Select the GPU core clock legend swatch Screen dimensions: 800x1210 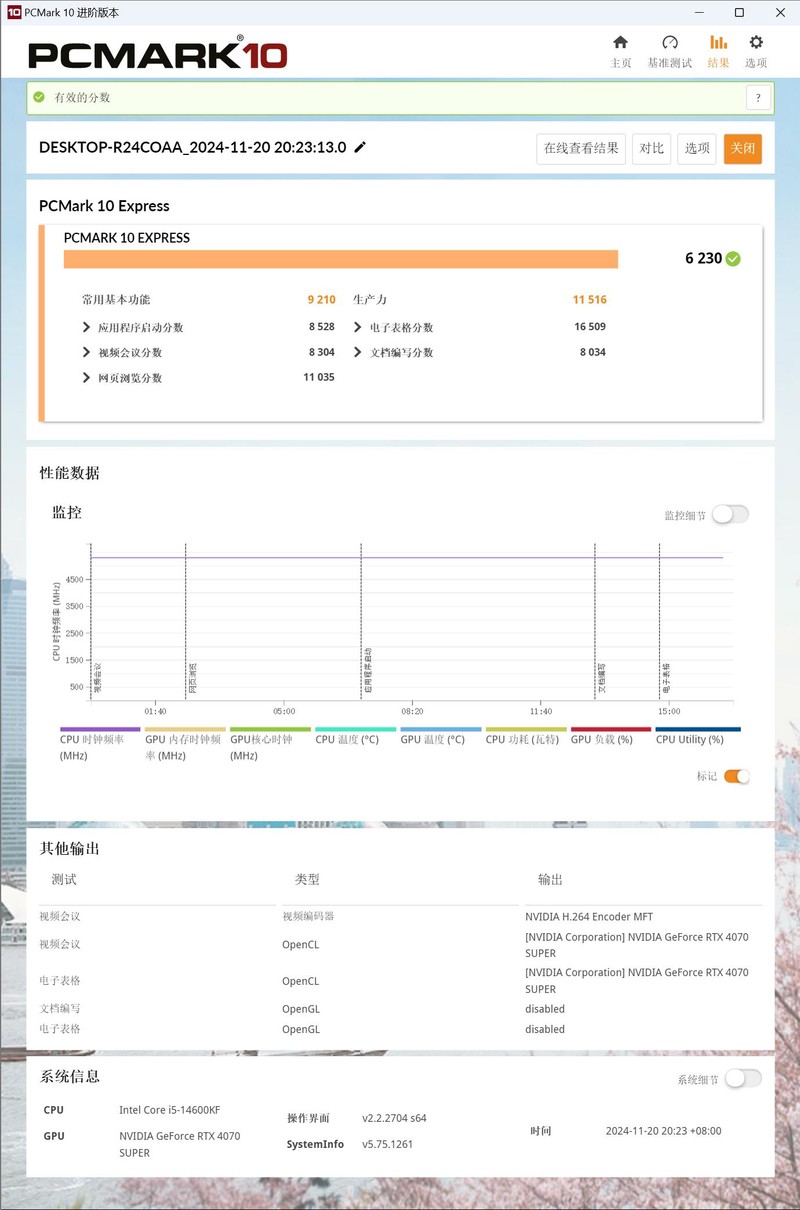coord(270,729)
